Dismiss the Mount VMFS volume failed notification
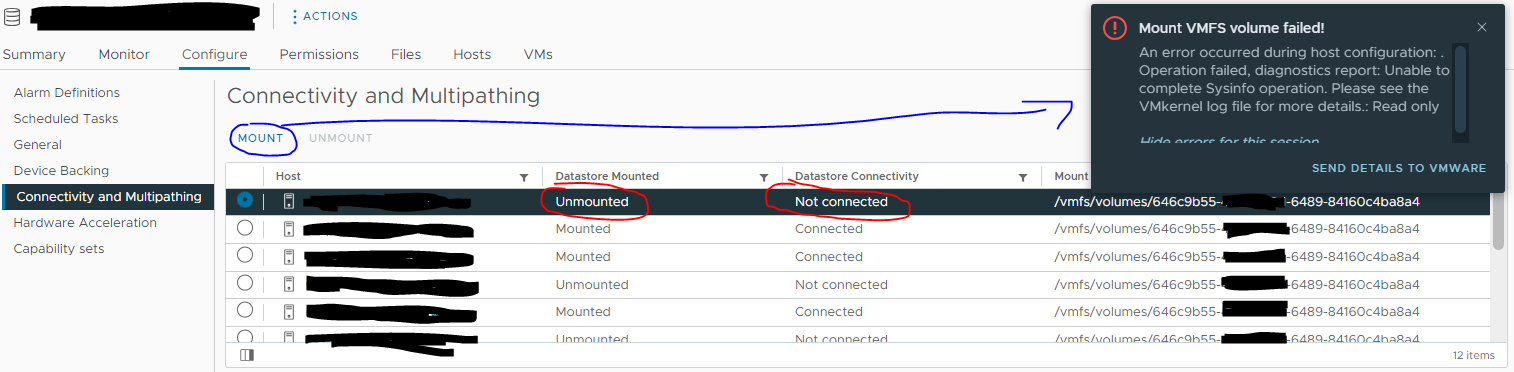Viewport: 1514px width, 372px height. coord(1482,27)
